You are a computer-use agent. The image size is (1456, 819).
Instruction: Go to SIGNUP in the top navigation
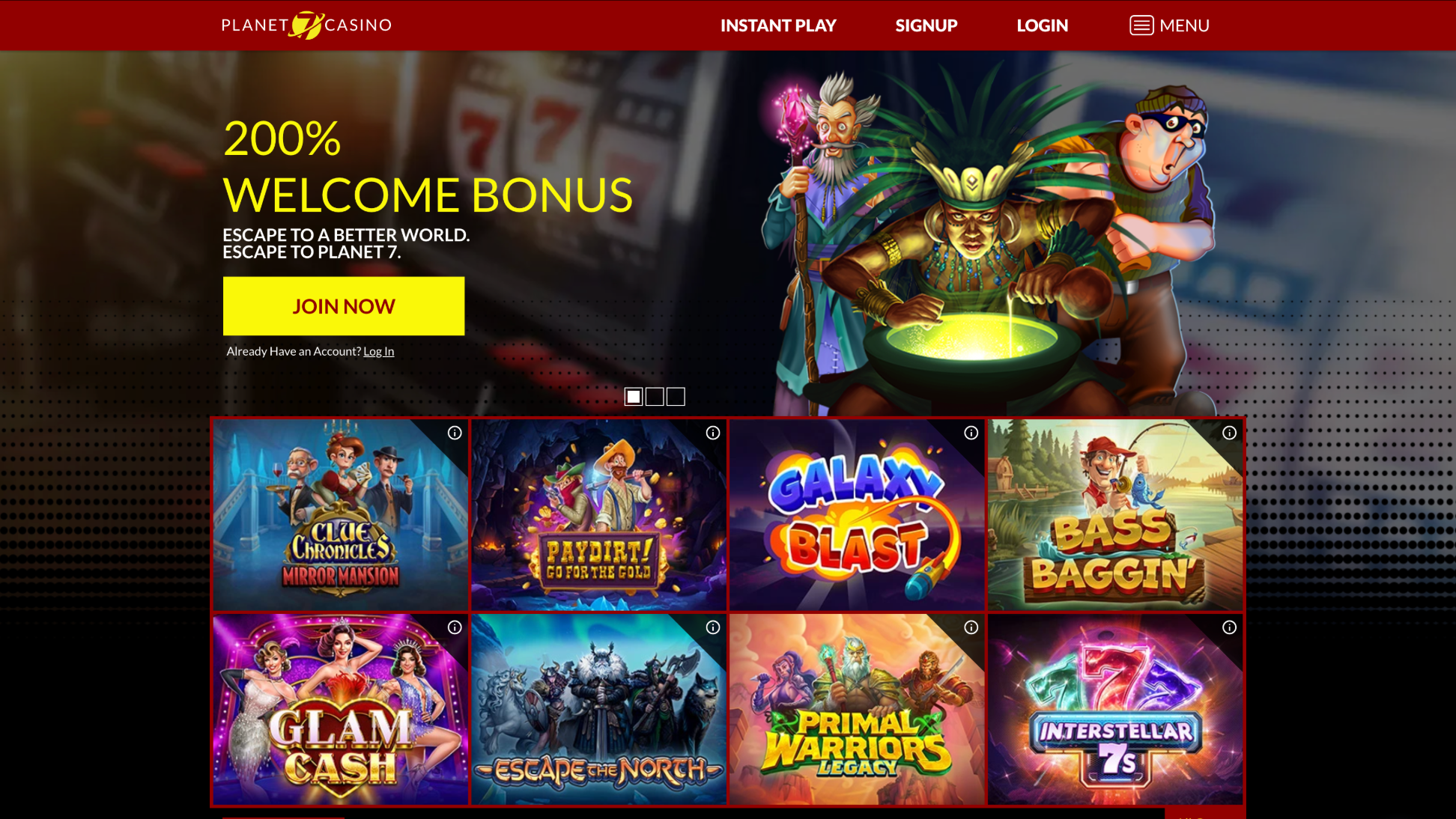926,25
